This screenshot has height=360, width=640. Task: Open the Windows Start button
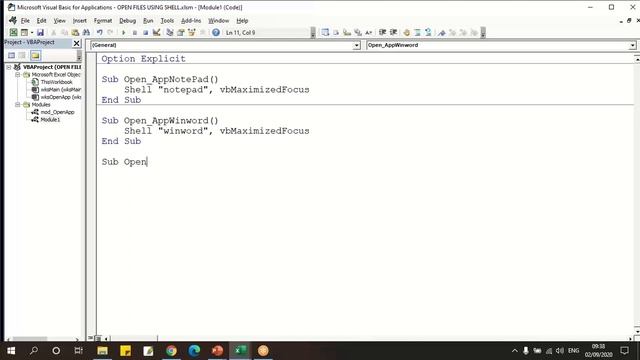pyautogui.click(x=11, y=351)
